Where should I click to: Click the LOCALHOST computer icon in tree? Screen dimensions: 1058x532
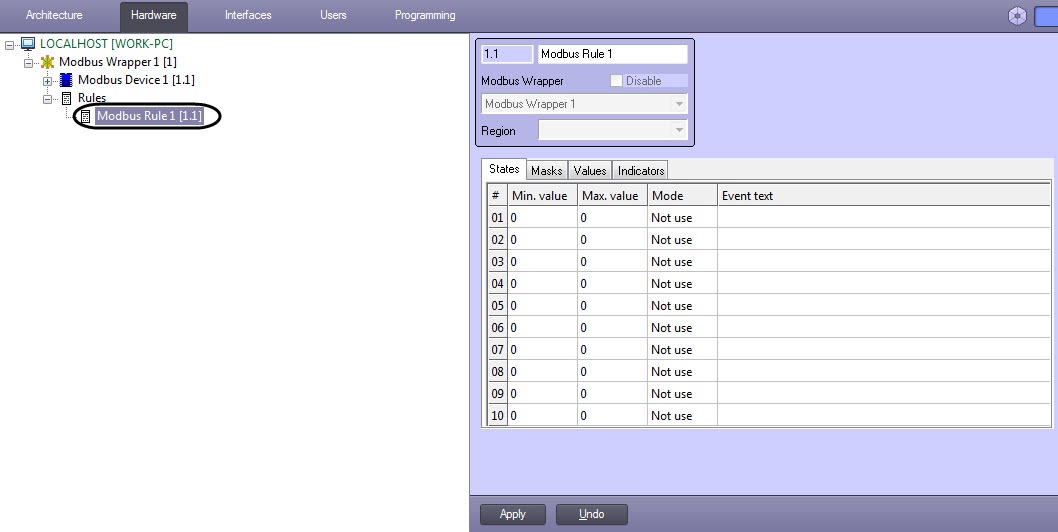click(28, 44)
